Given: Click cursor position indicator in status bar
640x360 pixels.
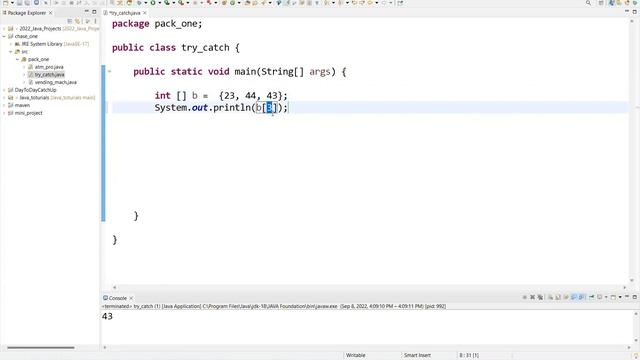Looking at the screenshot, I should pos(469,356).
